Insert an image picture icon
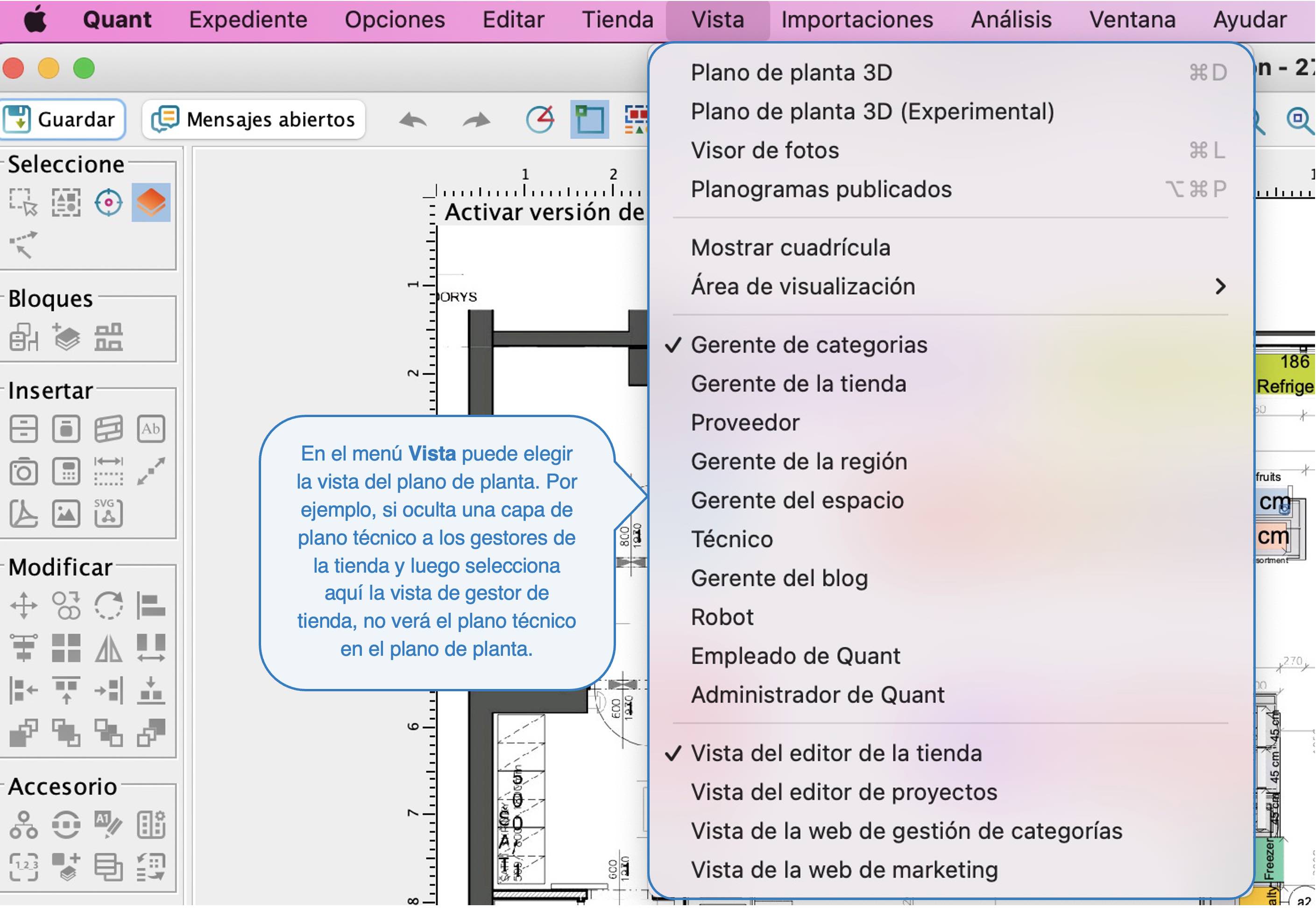Screen dimensions: 1316x908 (x=66, y=514)
